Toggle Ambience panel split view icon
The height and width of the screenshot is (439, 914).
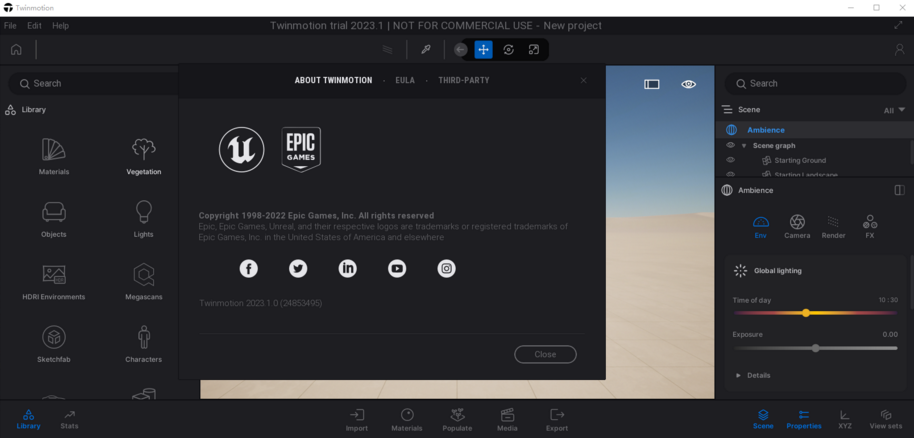[899, 190]
